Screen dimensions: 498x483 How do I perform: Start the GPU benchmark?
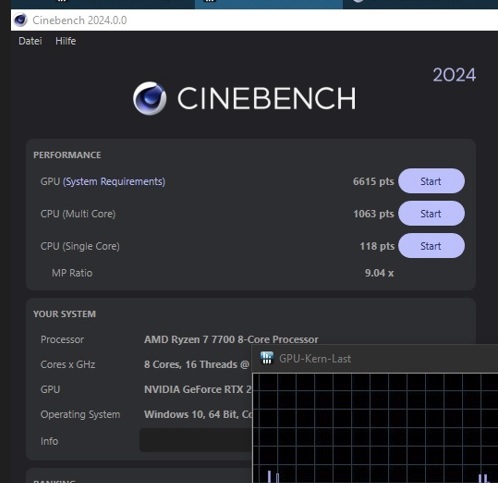pos(431,181)
